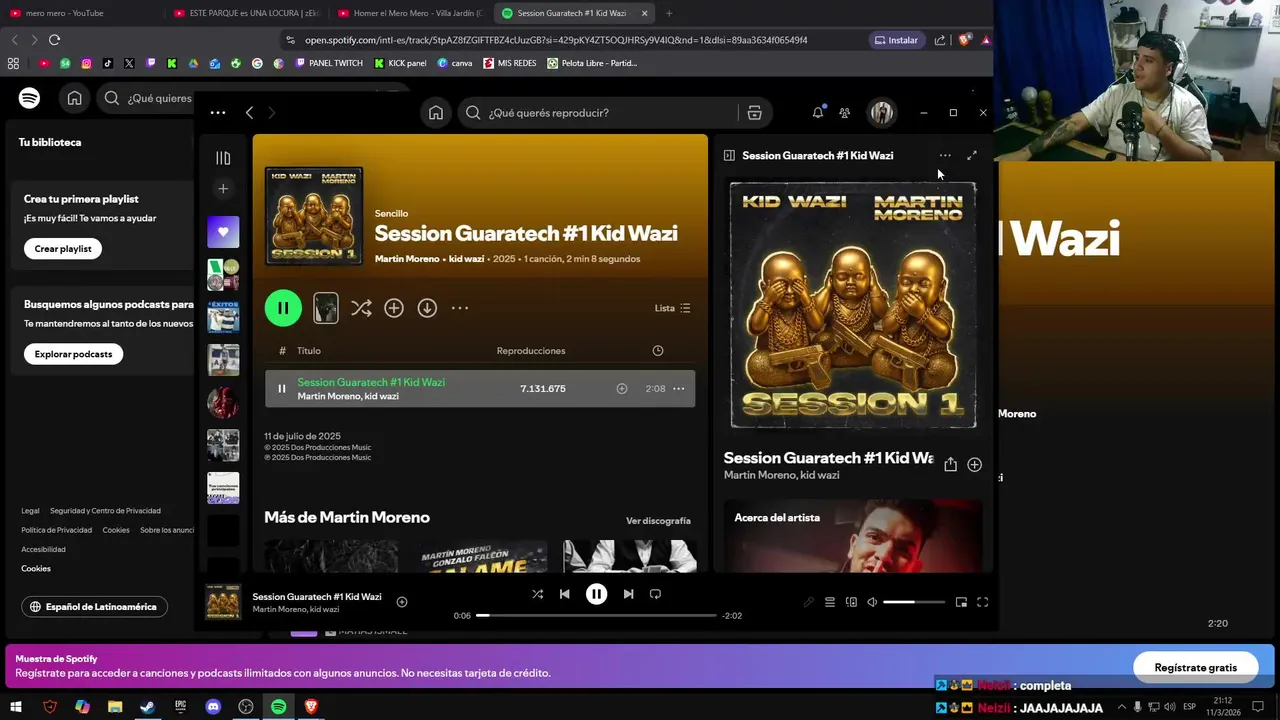Open a new browser tab
Screen dimensions: 1280x720
point(669,13)
